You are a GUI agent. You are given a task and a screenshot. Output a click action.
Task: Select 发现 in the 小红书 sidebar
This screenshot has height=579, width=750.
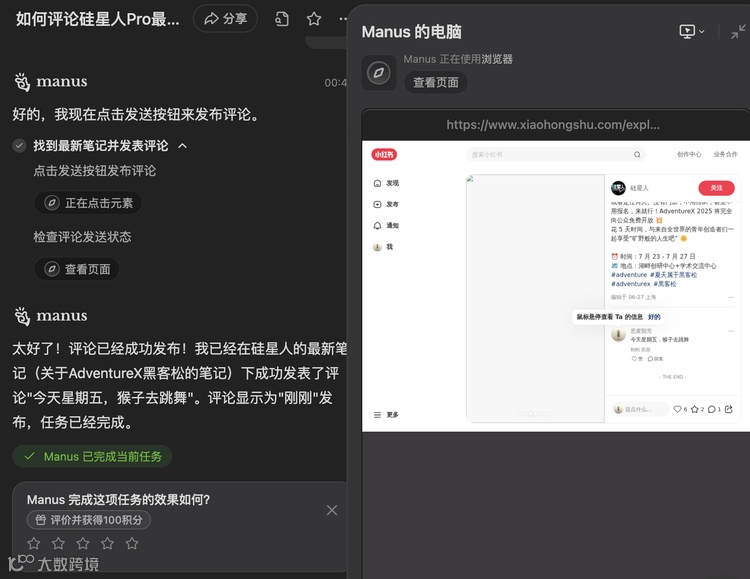point(386,183)
